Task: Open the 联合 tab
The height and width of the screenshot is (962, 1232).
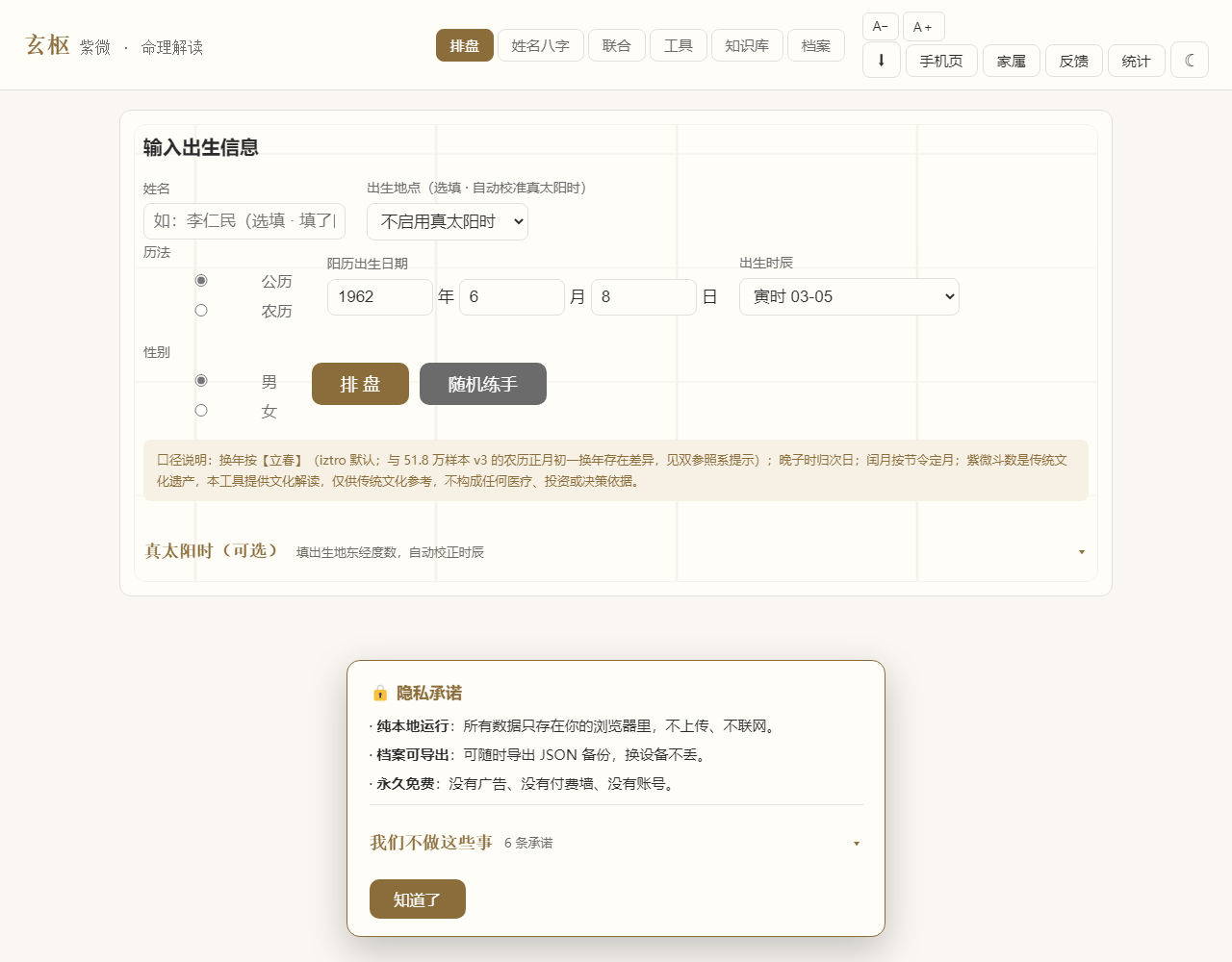Action: click(617, 45)
